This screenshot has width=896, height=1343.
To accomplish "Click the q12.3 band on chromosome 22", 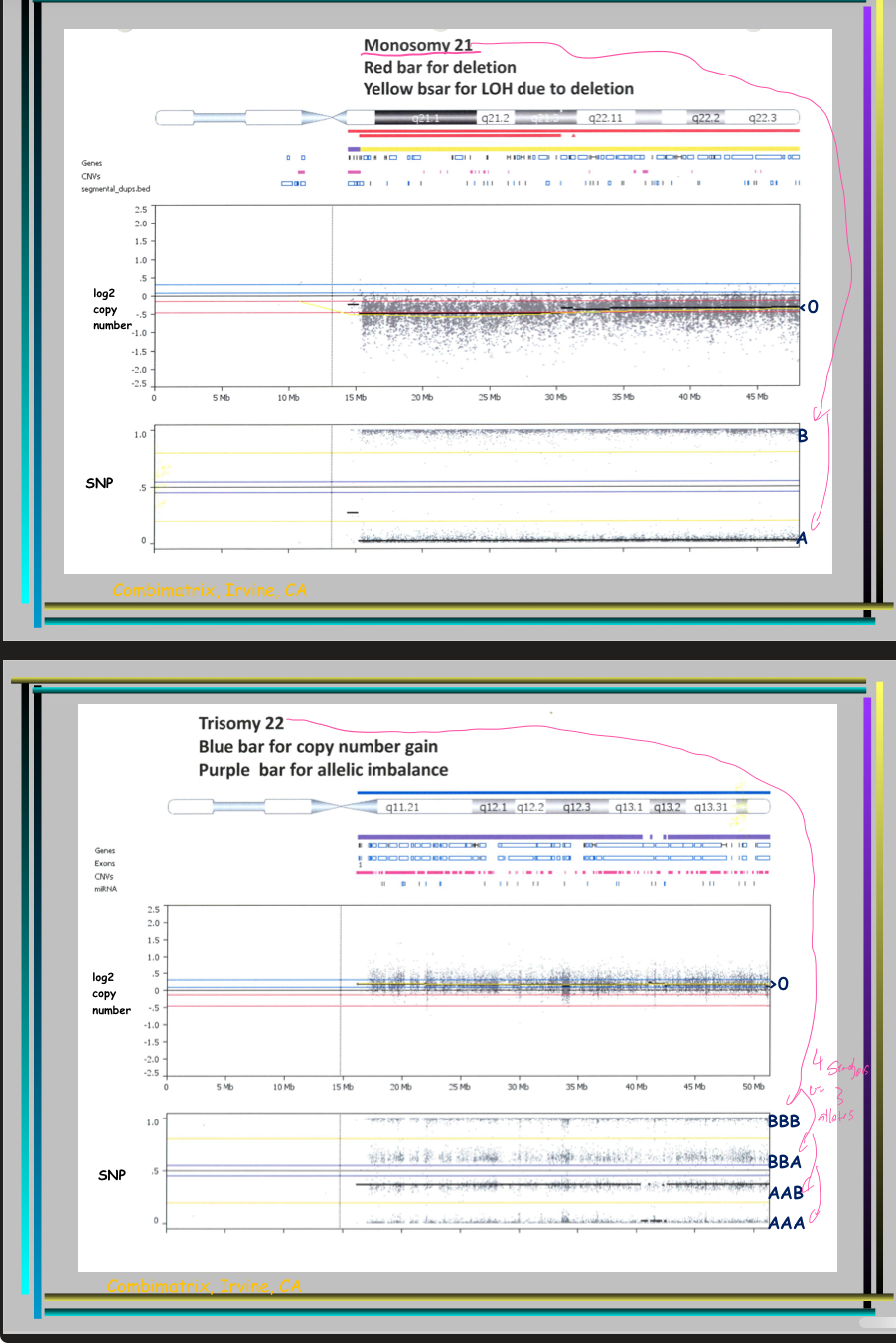I will click(576, 807).
